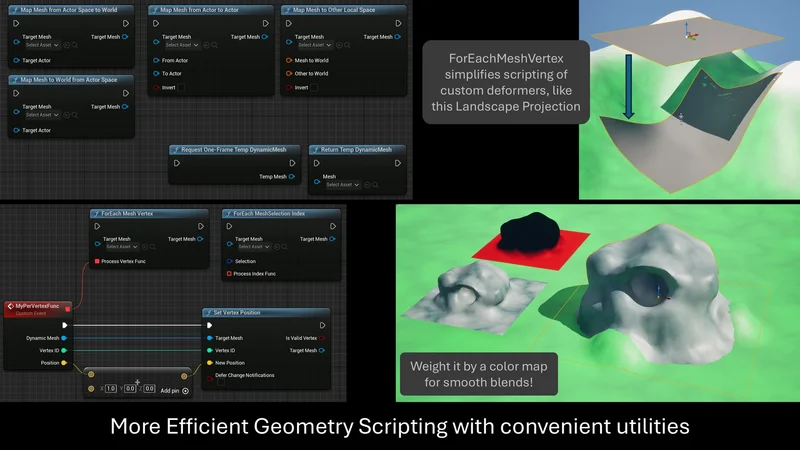Click the New Position input pin
The height and width of the screenshot is (450, 800).
point(210,363)
